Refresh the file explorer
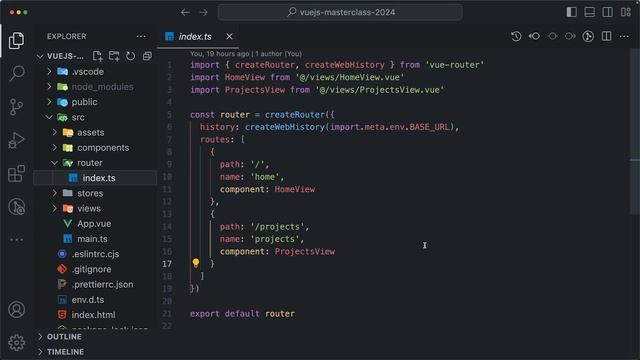640x360 pixels. tap(131, 56)
